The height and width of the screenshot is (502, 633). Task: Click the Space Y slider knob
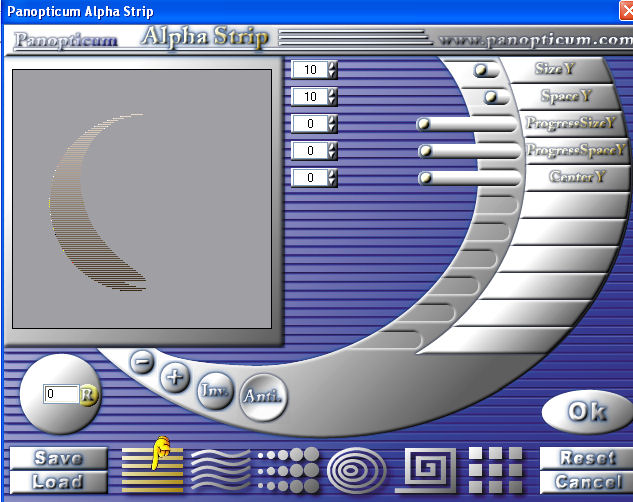491,97
